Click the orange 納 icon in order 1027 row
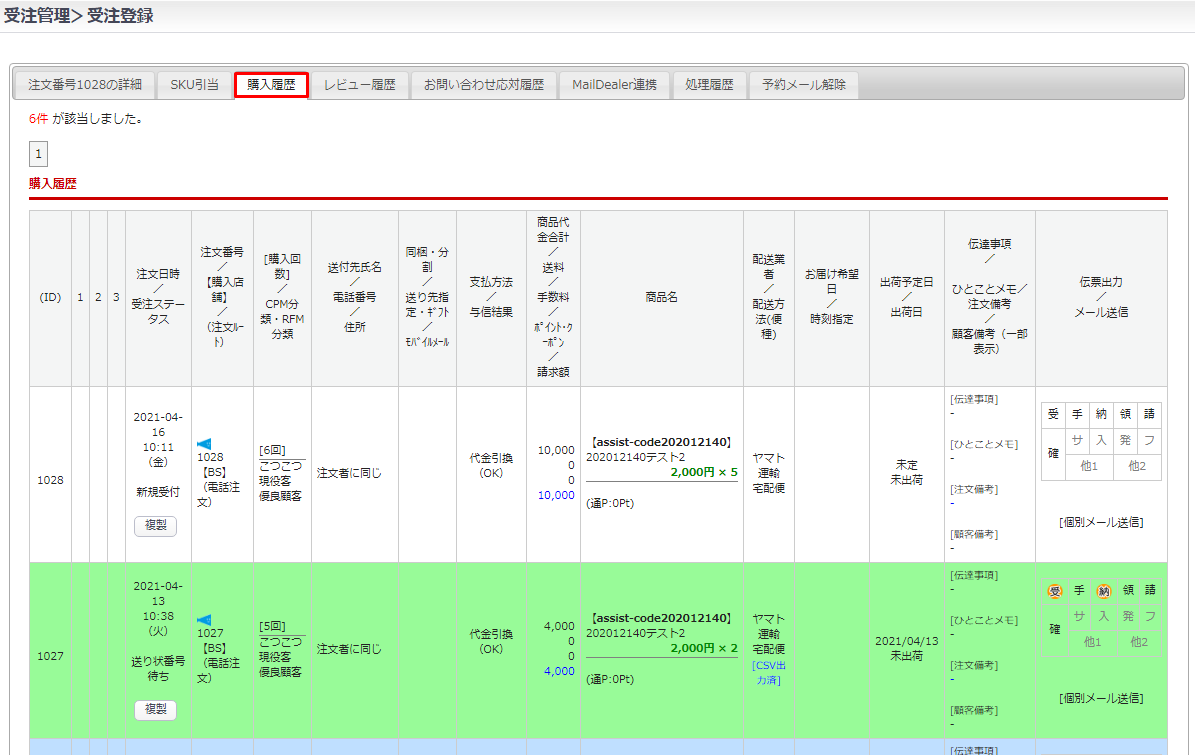The width and height of the screenshot is (1195, 755). [x=1103, y=590]
